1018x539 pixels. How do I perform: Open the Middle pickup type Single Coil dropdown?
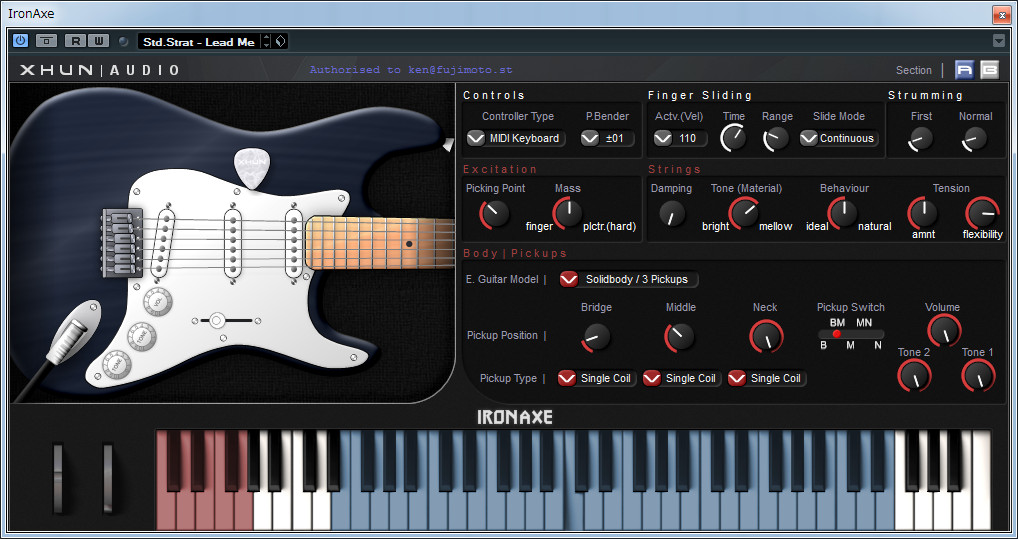pos(682,379)
